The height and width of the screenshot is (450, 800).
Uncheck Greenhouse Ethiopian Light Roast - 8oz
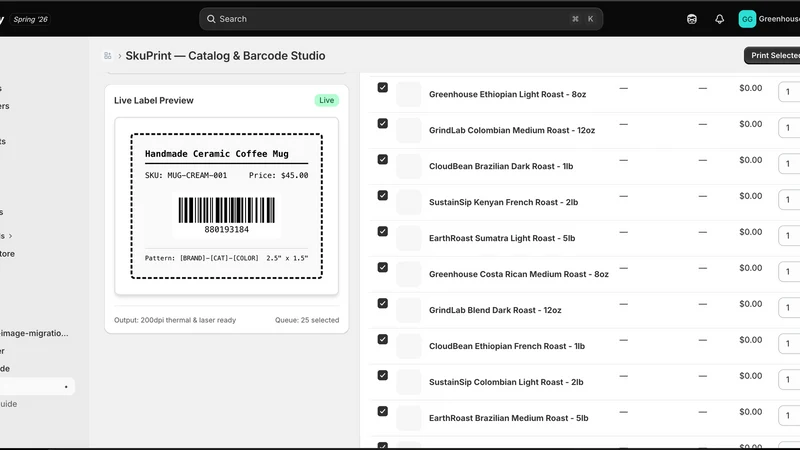point(383,88)
